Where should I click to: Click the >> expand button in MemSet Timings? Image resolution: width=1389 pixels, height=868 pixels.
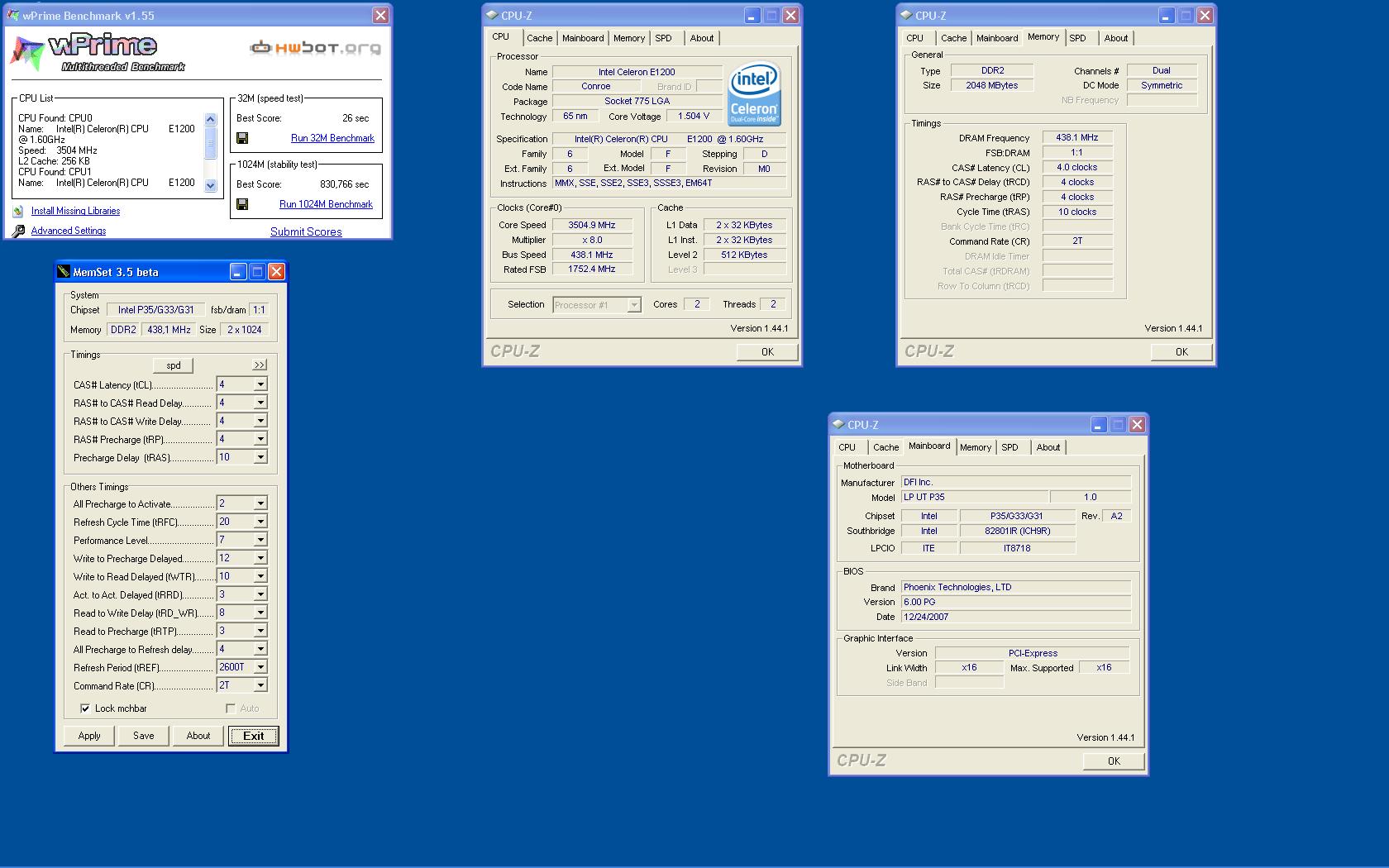[260, 365]
